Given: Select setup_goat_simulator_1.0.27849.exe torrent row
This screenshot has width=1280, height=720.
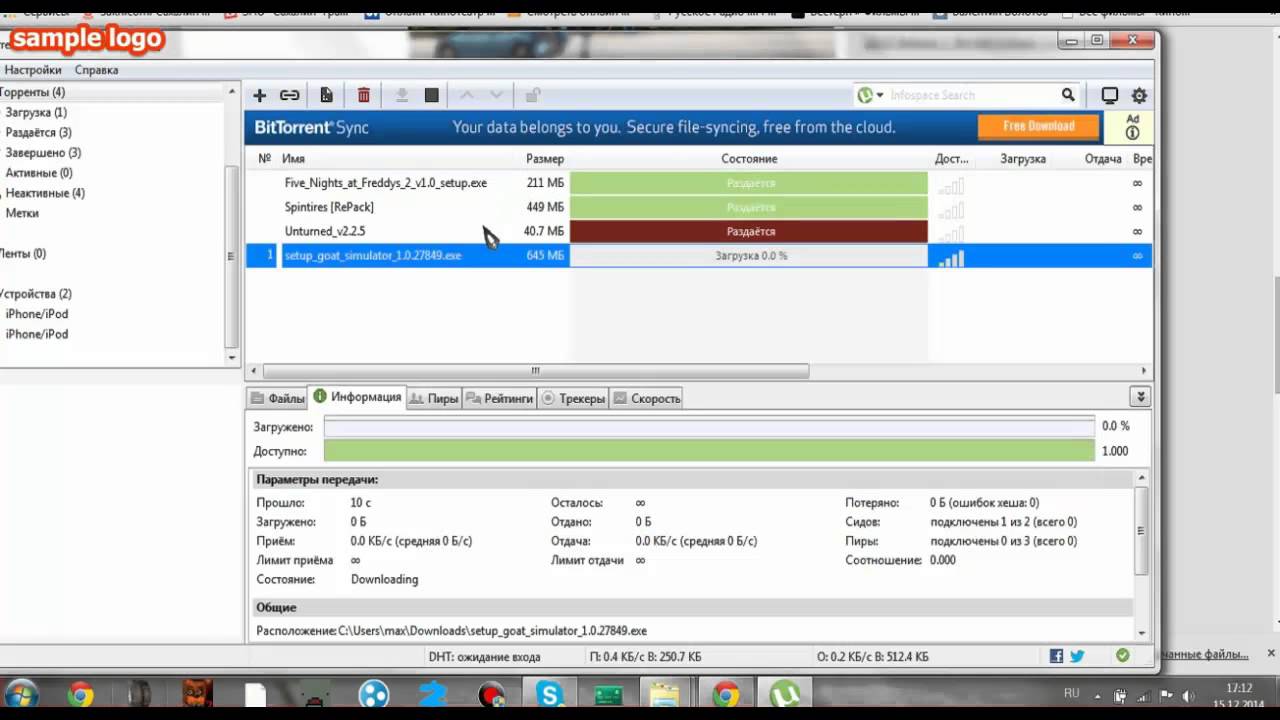Looking at the screenshot, I should (698, 256).
